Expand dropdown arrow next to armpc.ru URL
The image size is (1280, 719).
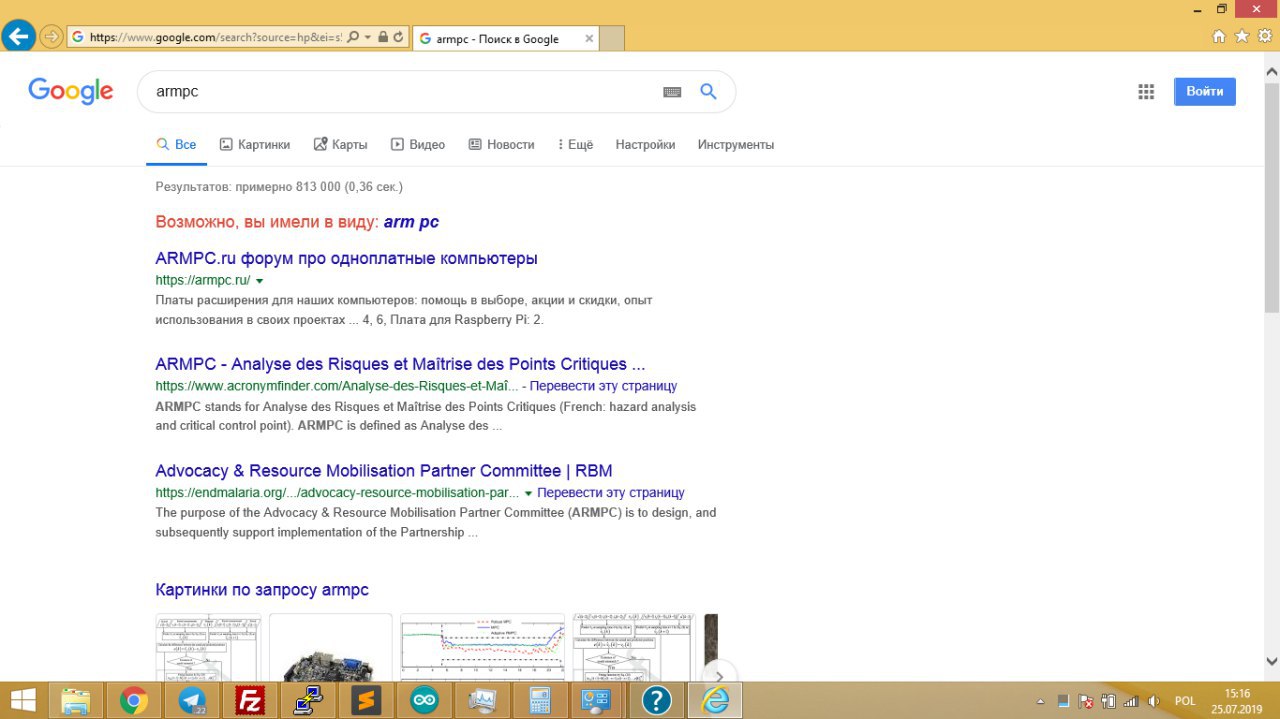pos(260,281)
